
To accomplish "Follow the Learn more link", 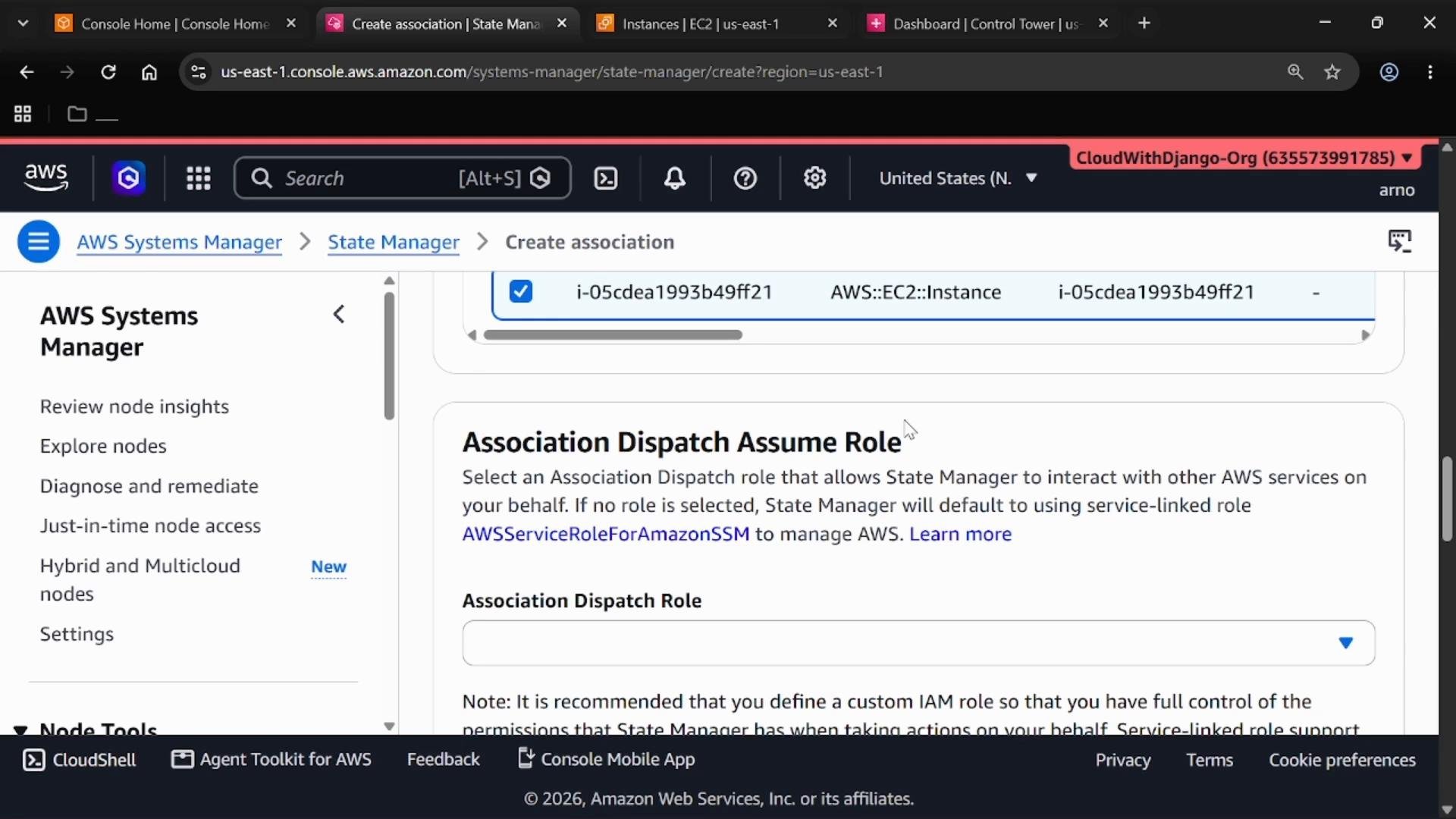I will point(960,534).
